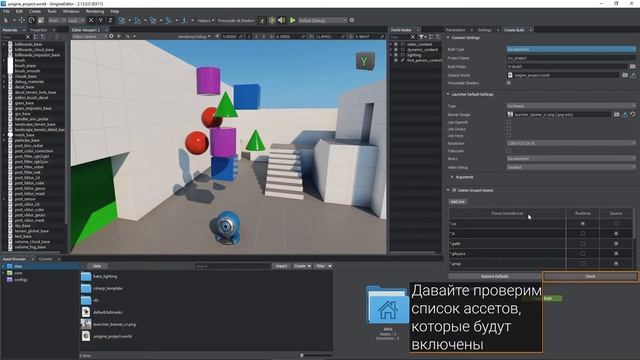640x360 pixels.
Task: Click the Asset Browser search field
Action: click(x=232, y=266)
